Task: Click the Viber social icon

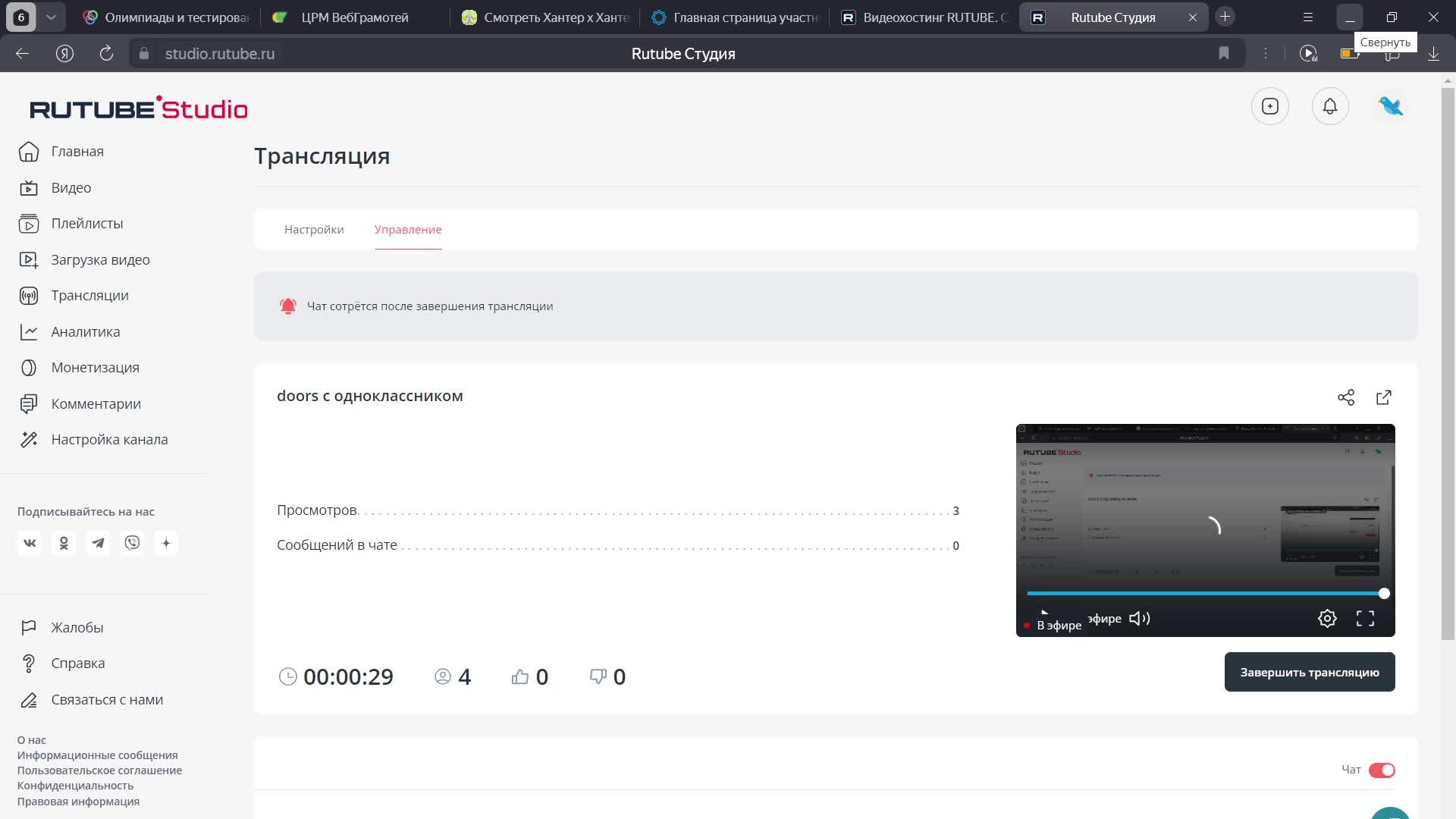Action: coord(132,543)
